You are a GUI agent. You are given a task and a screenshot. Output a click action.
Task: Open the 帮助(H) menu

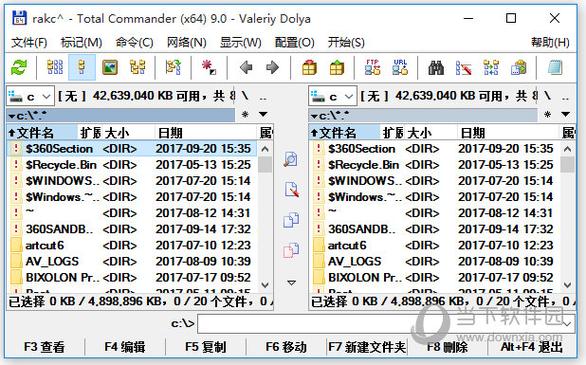550,42
